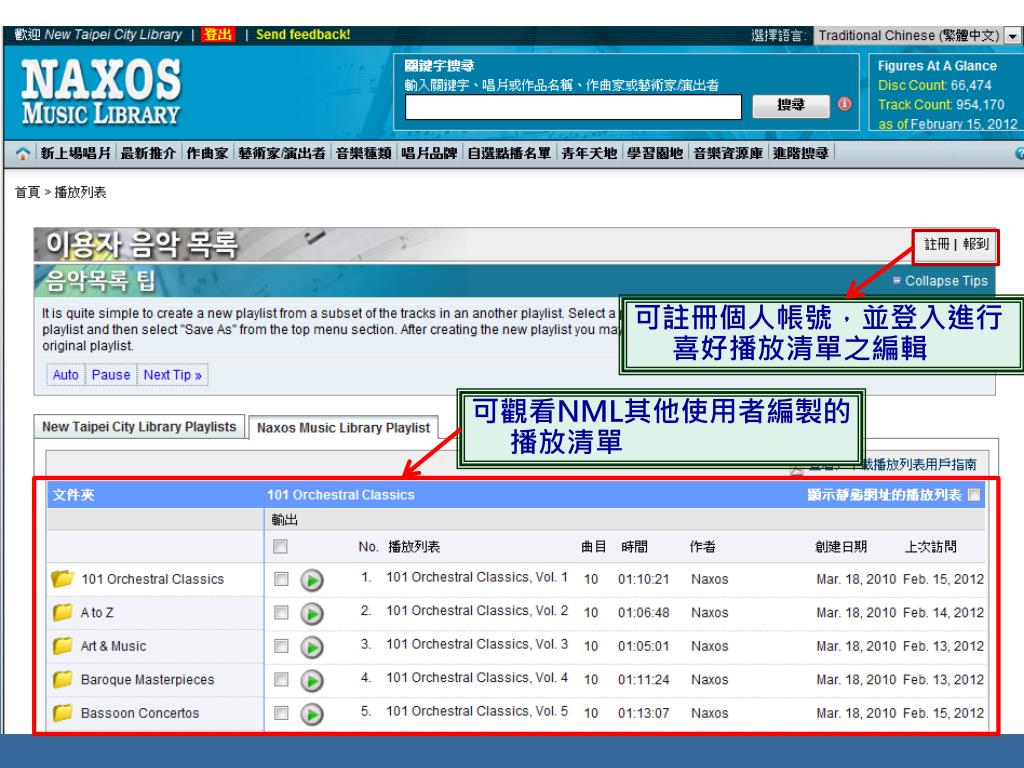Select folder name Art & Music
Screen dimensions: 1024x768
(x=113, y=647)
